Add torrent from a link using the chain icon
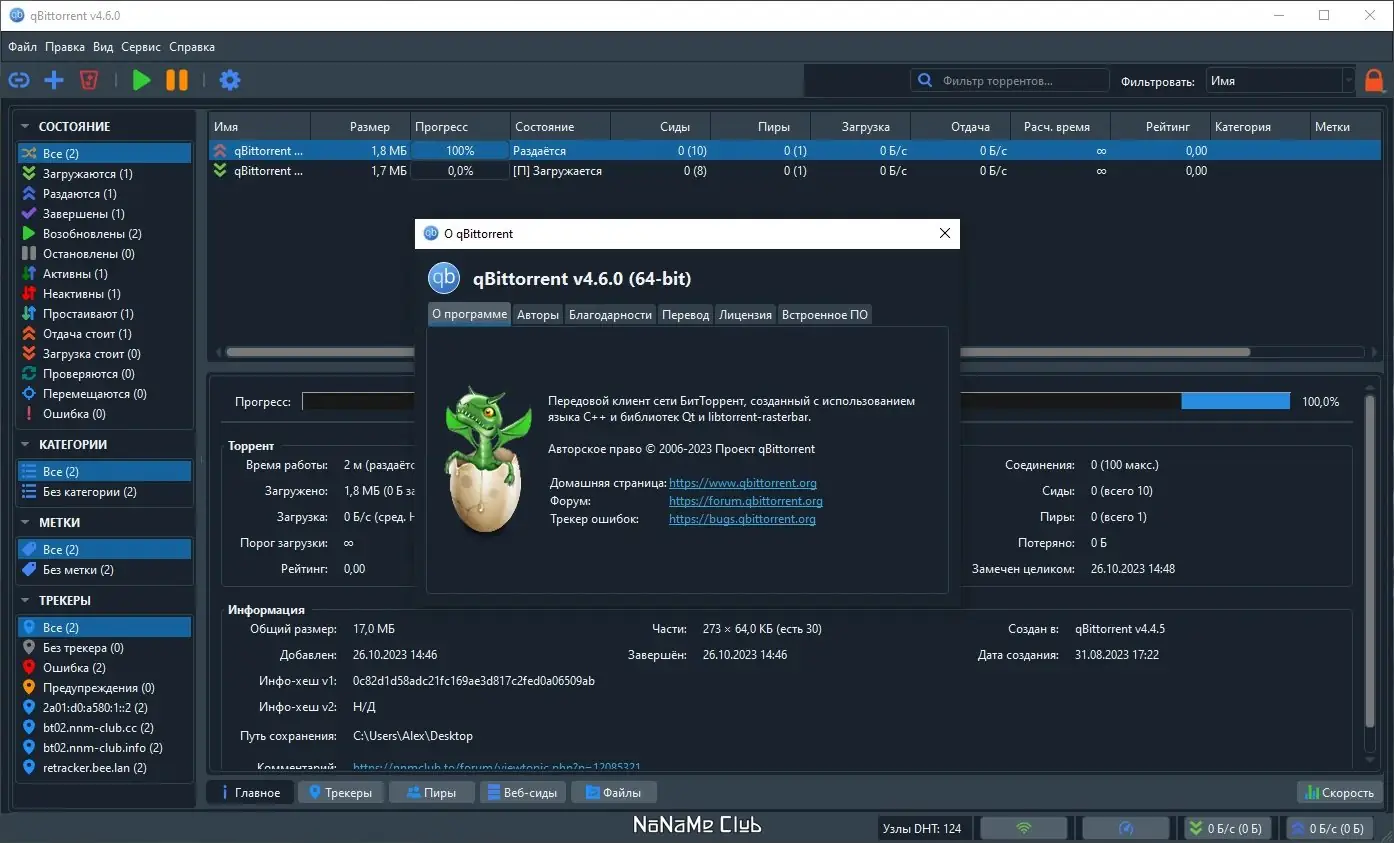The image size is (1394, 843). (x=19, y=80)
